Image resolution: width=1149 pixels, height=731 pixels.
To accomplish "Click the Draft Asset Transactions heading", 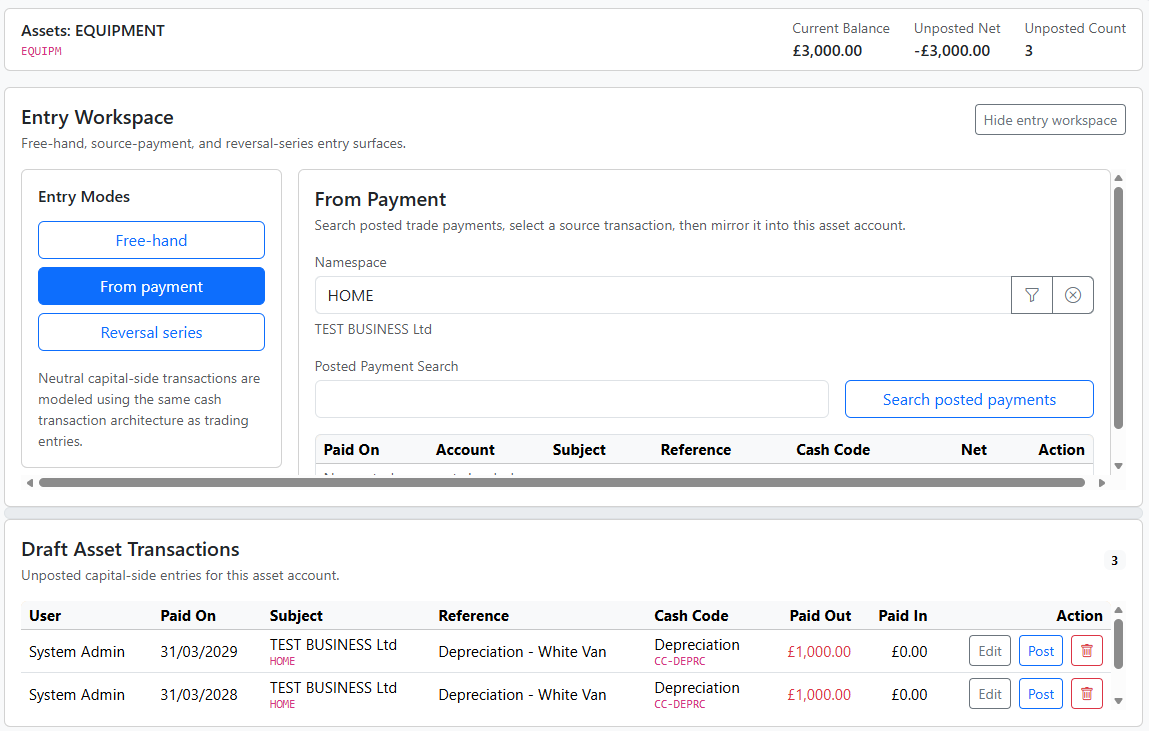I will pyautogui.click(x=130, y=549).
